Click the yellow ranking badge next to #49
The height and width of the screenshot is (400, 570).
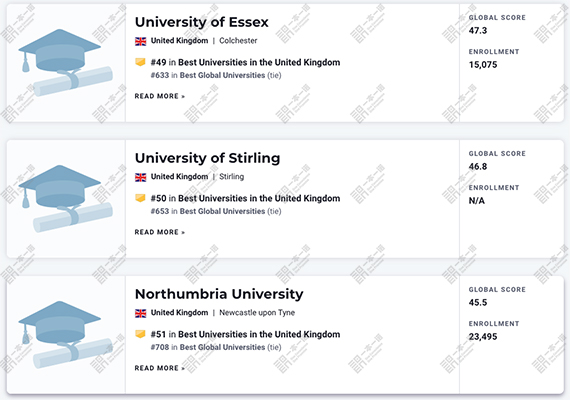tap(140, 62)
